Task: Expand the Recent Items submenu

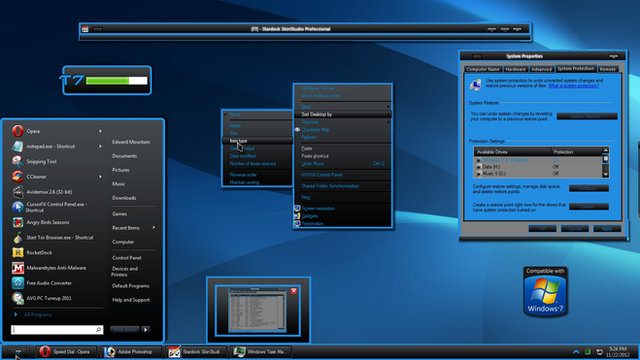Action: point(154,228)
